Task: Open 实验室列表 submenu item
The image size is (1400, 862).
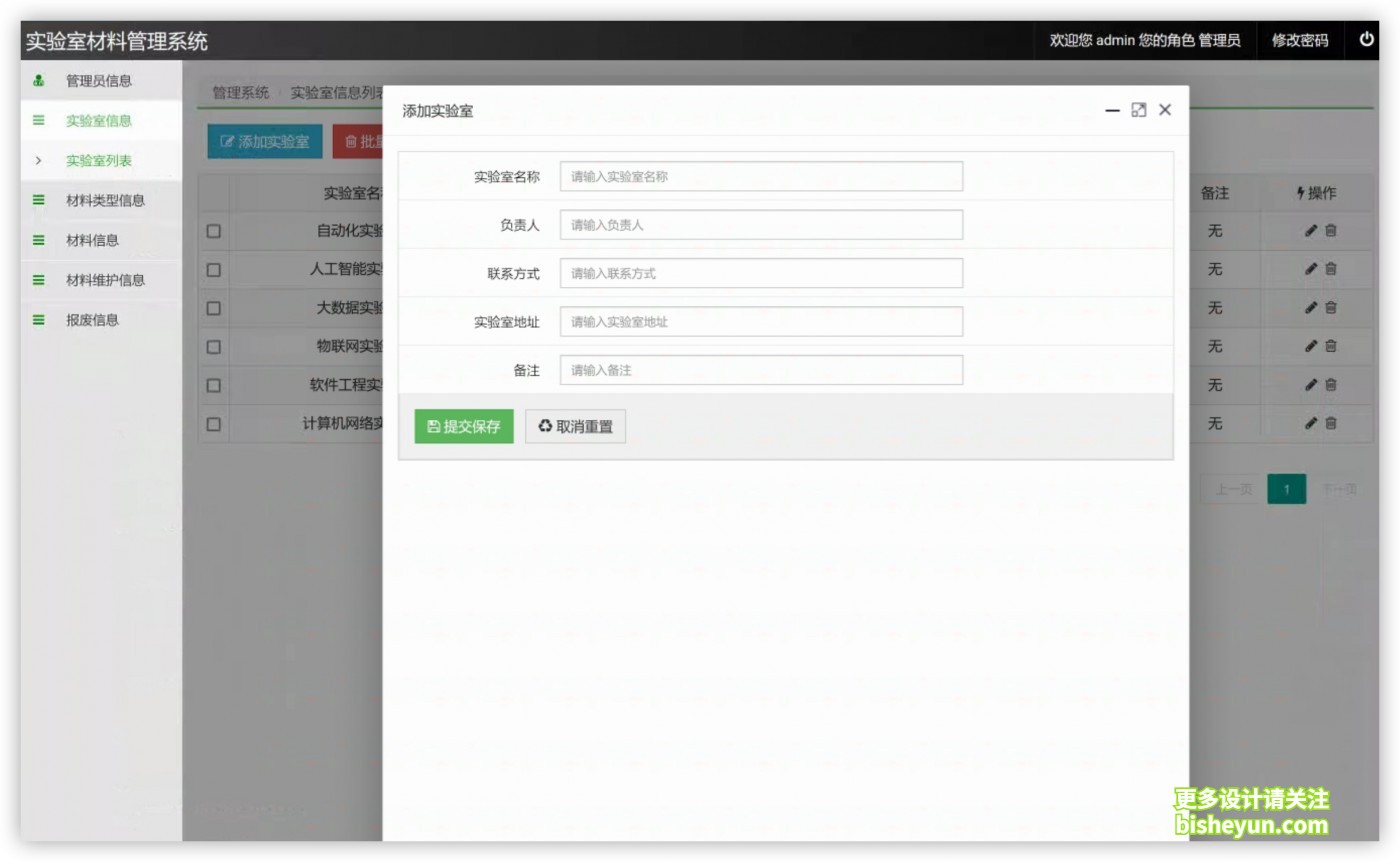Action: pos(100,161)
